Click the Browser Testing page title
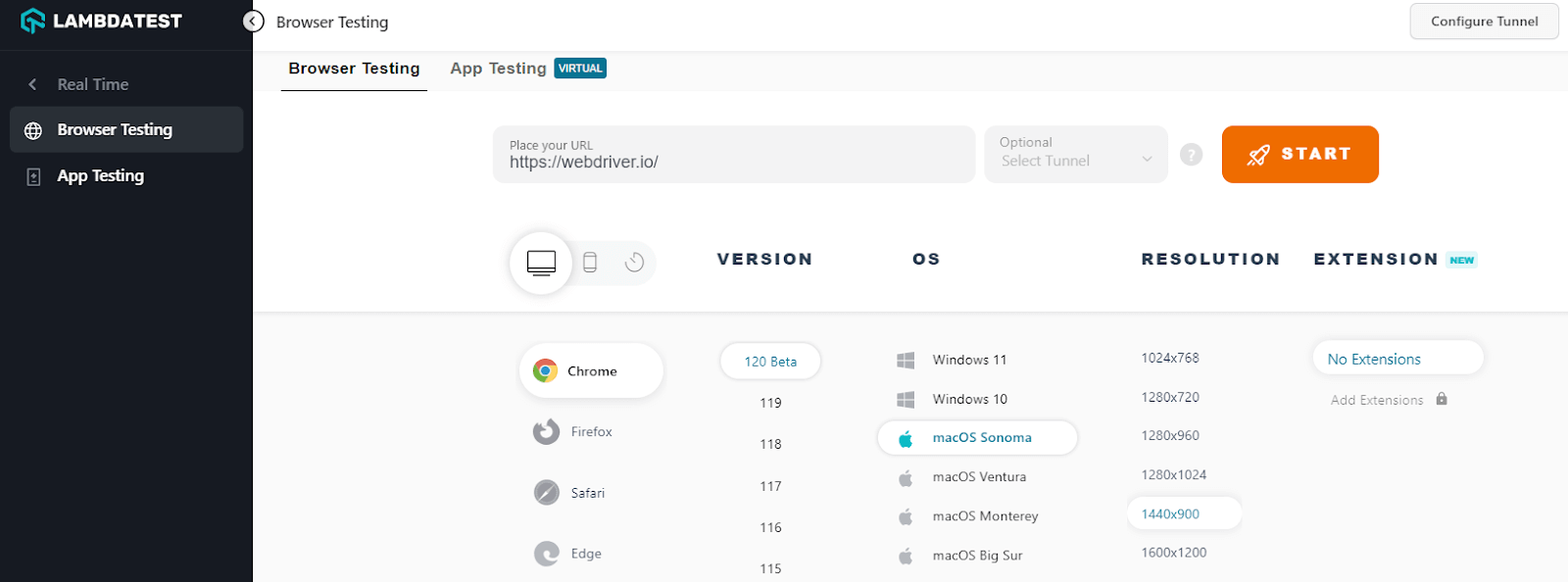This screenshot has width=1568, height=582. 332,22
